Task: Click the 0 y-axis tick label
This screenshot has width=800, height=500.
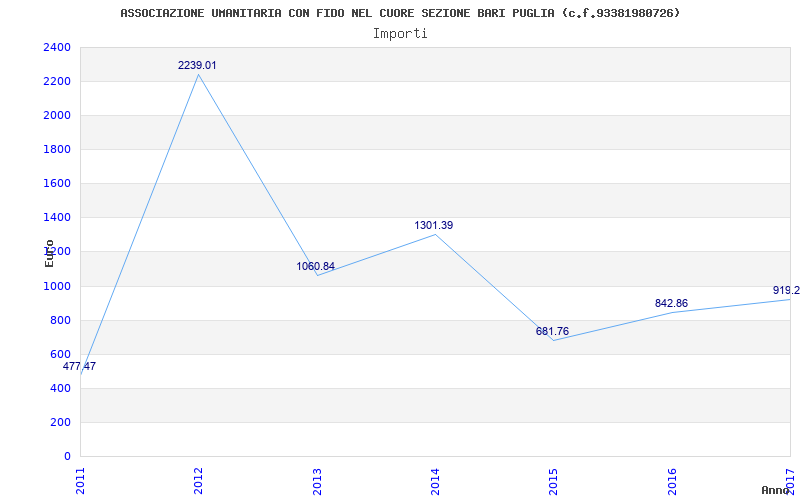Action: 67,456
